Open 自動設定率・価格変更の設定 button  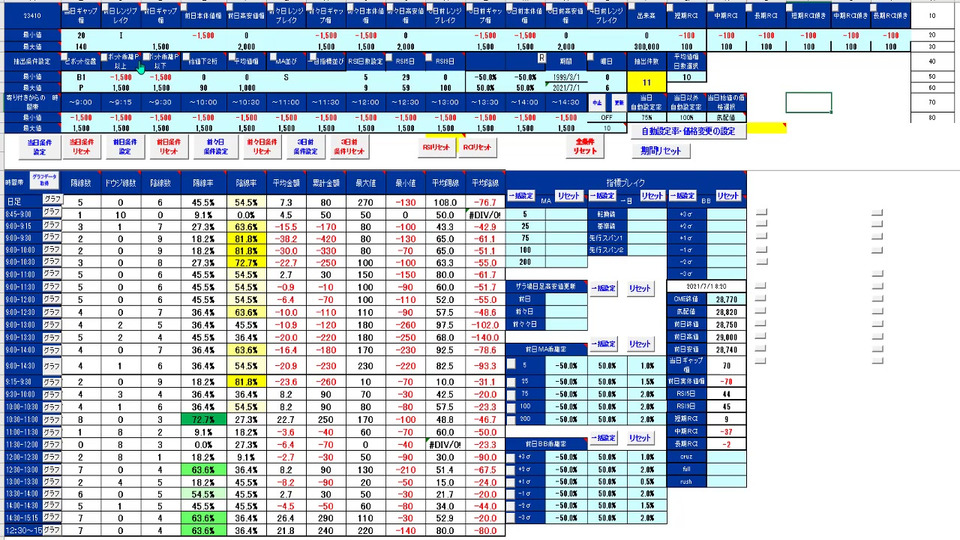point(688,131)
